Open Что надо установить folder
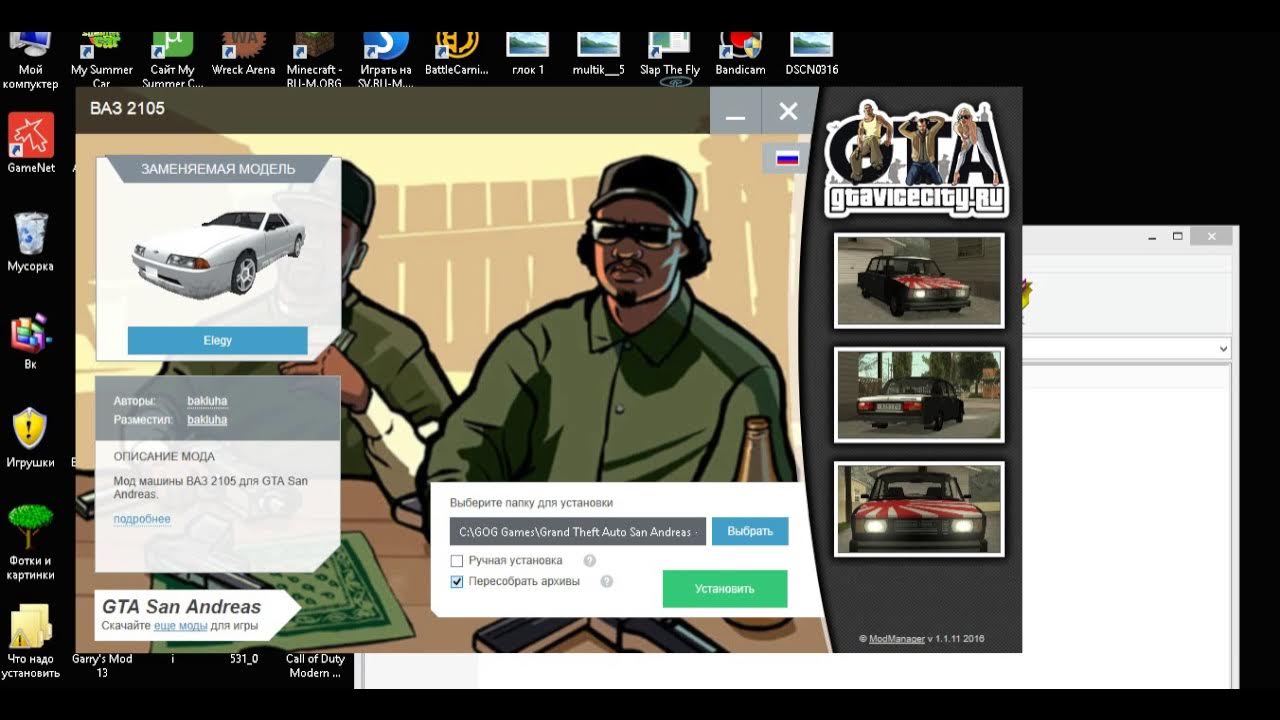Screen dimensions: 1280x720 pyautogui.click(x=31, y=640)
